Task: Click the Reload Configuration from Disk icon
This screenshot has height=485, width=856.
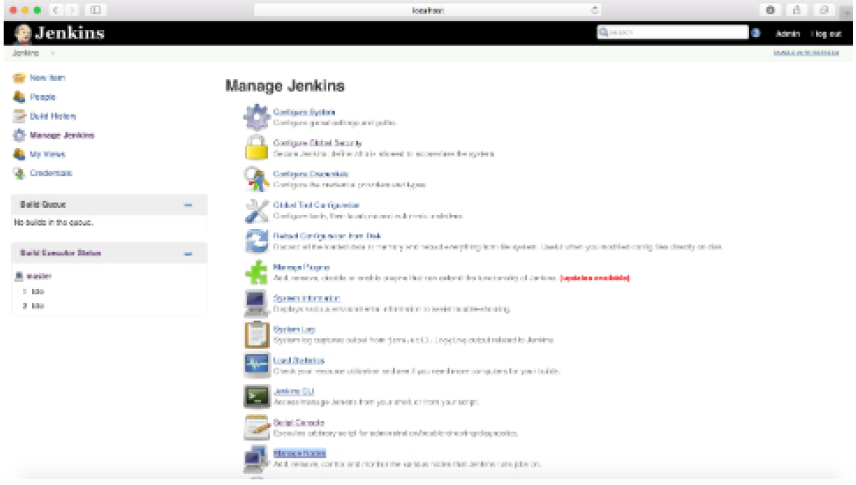Action: point(256,241)
